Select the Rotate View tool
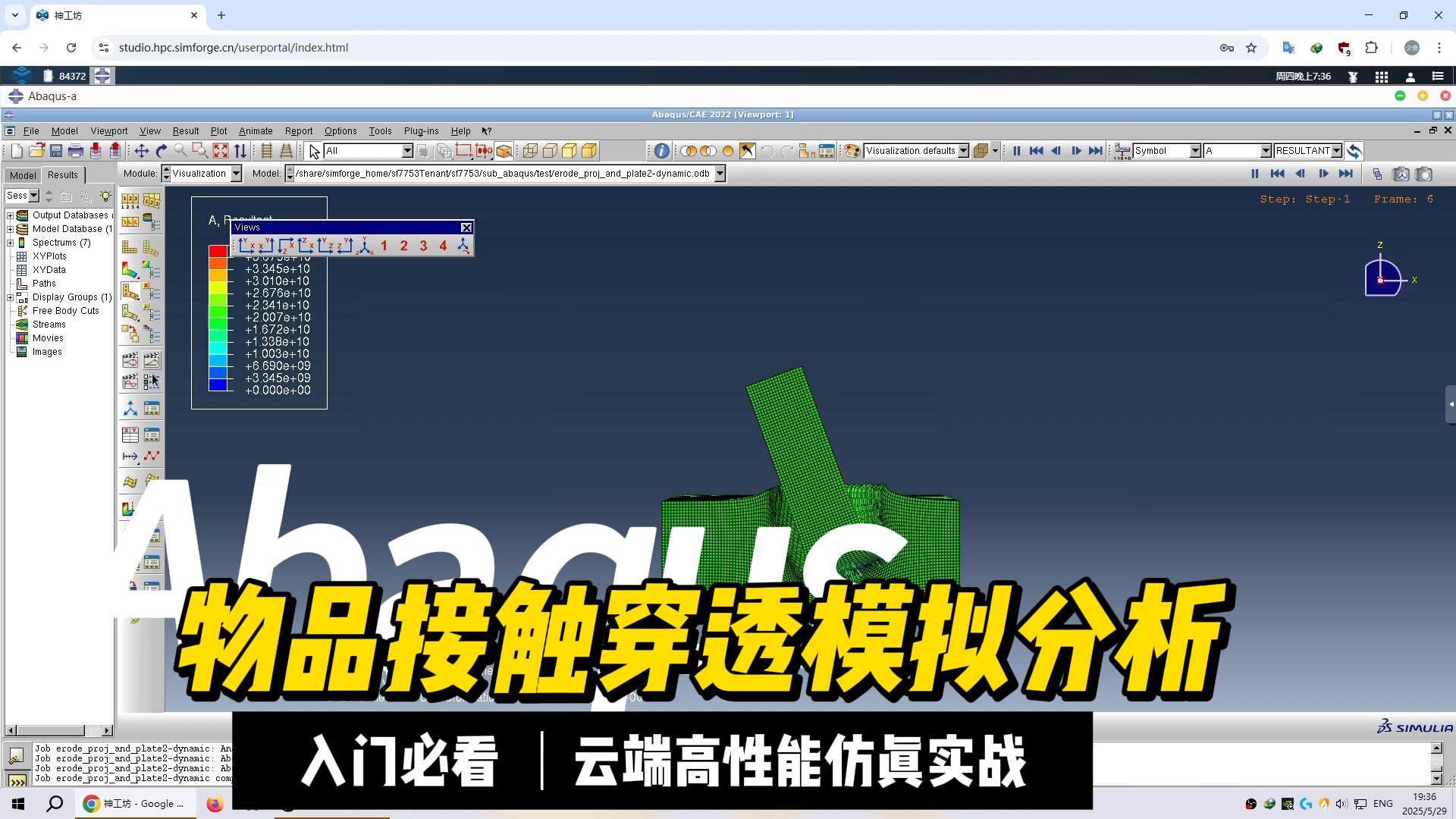 [161, 151]
